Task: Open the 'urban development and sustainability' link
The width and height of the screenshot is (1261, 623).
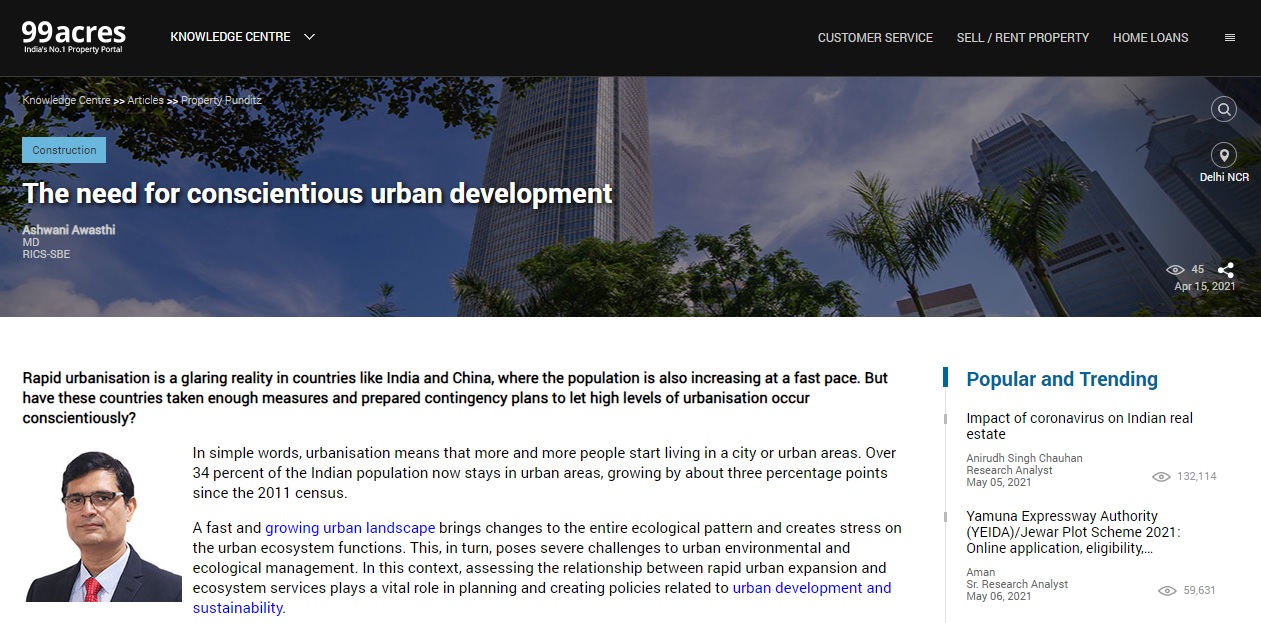Action: point(811,588)
